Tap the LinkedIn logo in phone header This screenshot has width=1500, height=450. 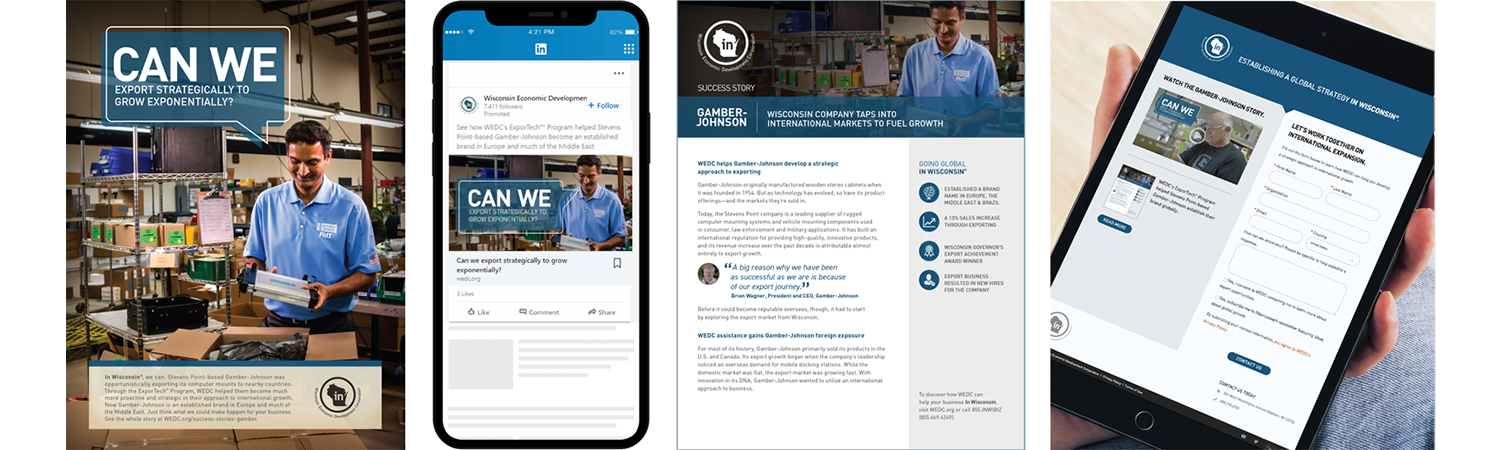541,49
